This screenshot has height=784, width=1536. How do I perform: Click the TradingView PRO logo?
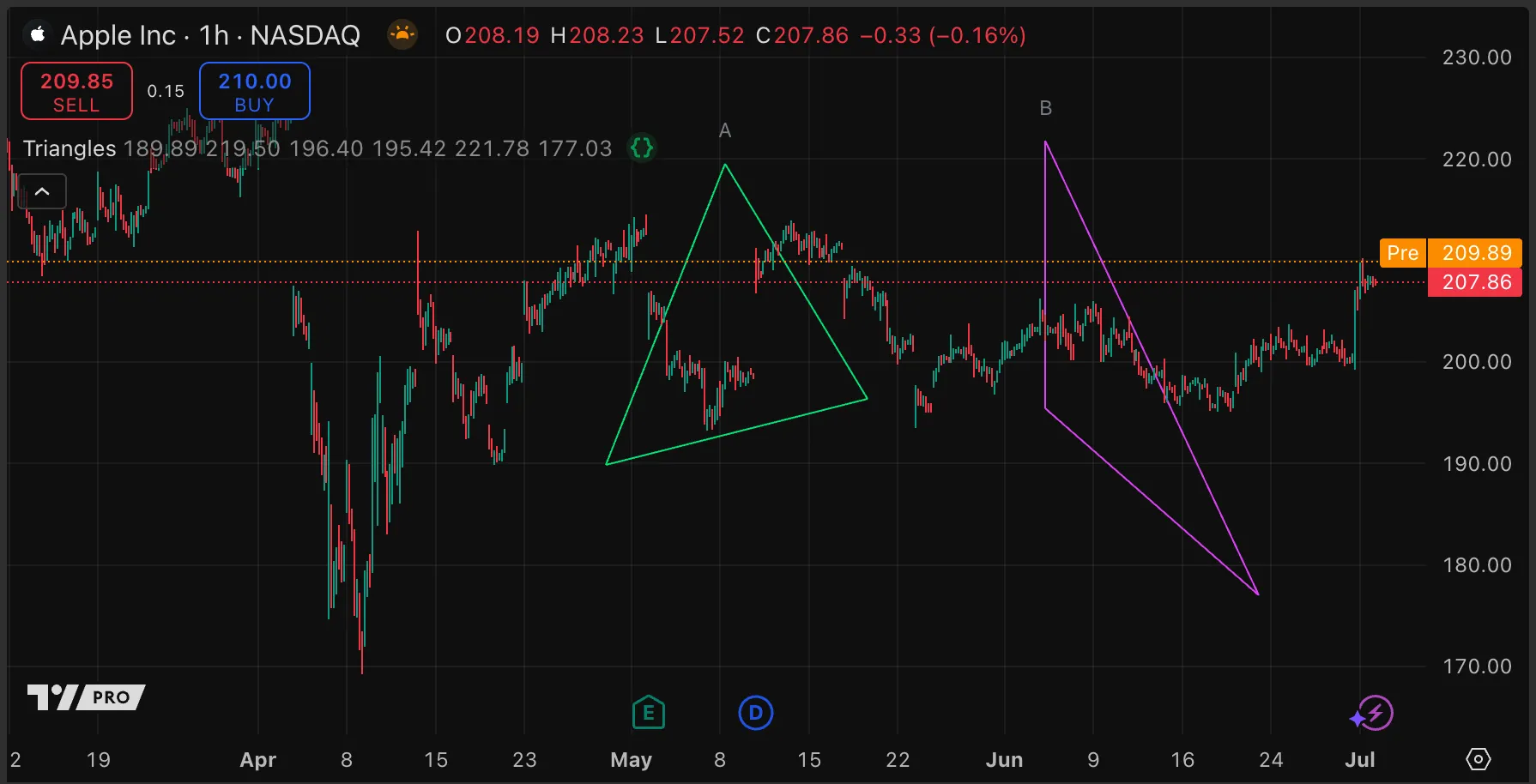[x=86, y=697]
